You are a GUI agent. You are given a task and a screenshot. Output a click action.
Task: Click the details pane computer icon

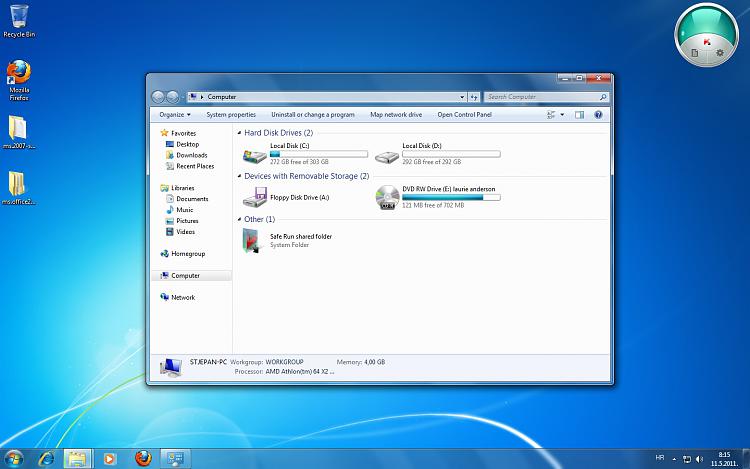point(171,368)
